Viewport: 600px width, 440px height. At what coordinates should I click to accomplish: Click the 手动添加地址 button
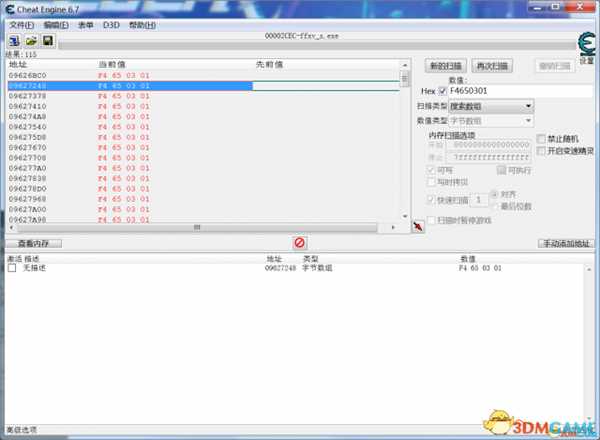(x=565, y=243)
